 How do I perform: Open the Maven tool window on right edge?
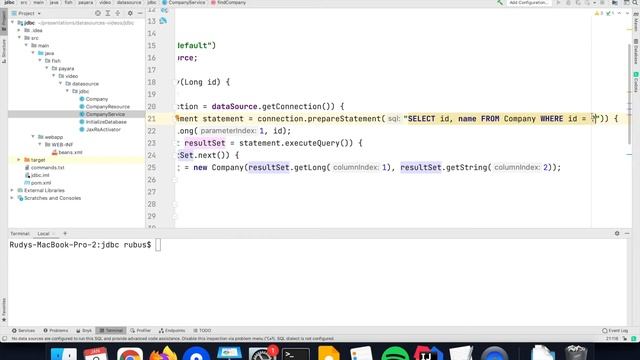[x=636, y=22]
